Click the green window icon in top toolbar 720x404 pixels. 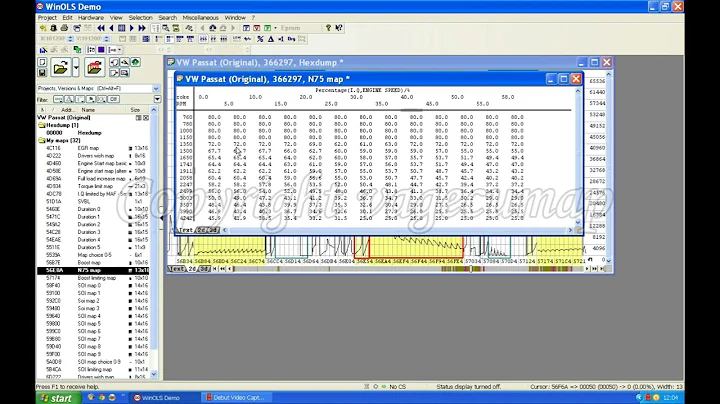tap(267, 28)
